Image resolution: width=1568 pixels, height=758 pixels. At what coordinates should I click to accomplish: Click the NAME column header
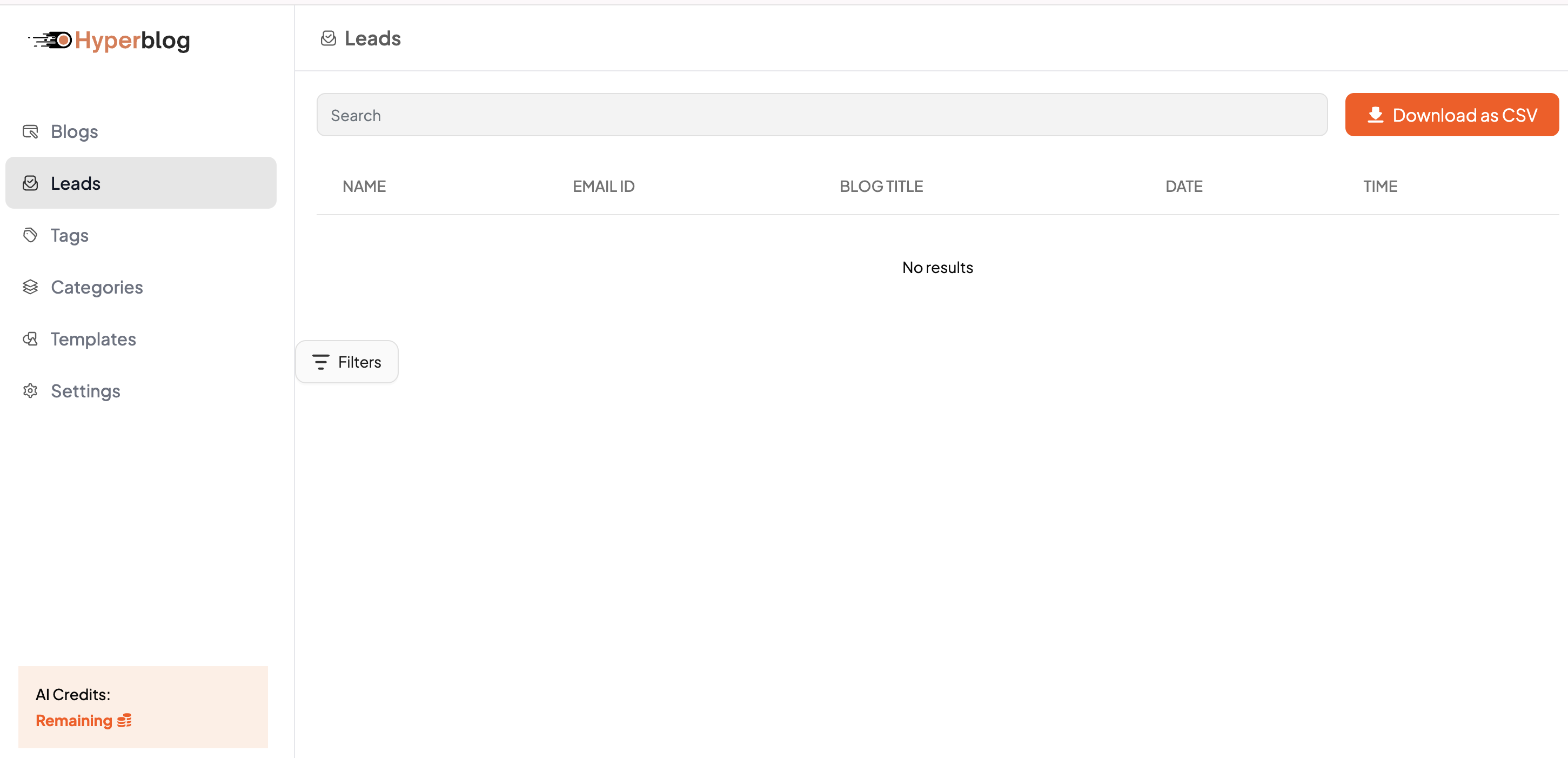coord(364,187)
